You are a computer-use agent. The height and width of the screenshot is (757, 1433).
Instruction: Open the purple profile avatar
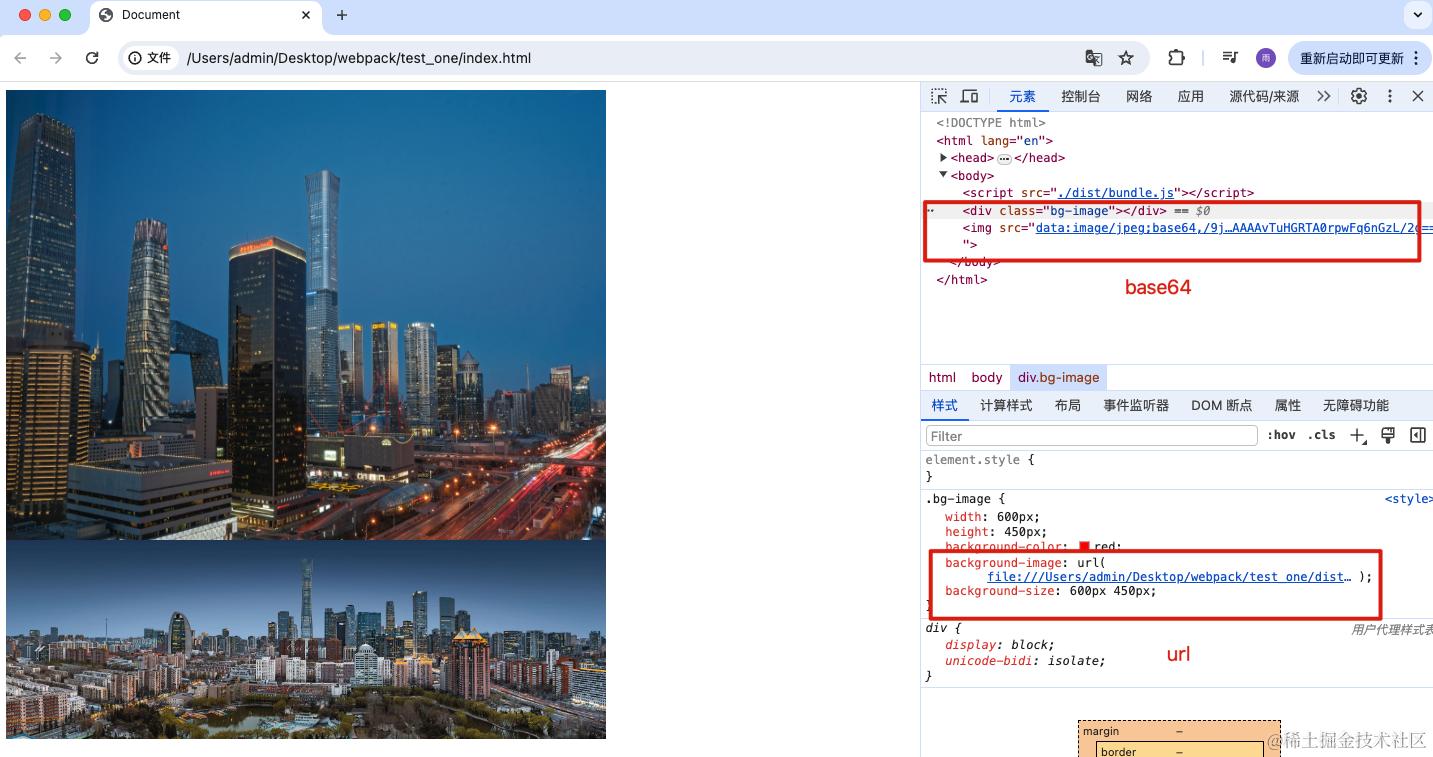point(1265,58)
